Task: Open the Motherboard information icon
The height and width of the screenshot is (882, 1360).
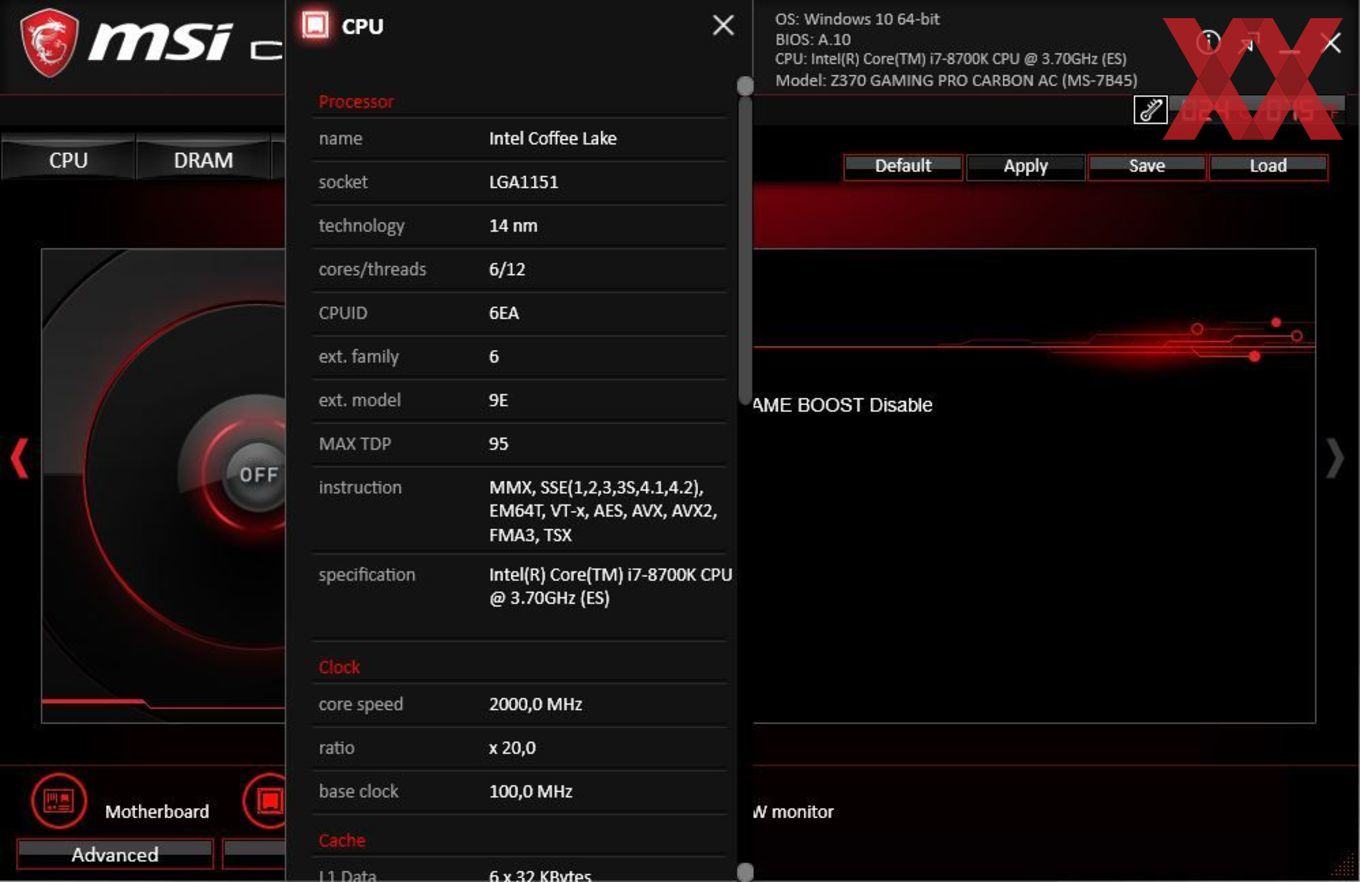Action: point(59,801)
